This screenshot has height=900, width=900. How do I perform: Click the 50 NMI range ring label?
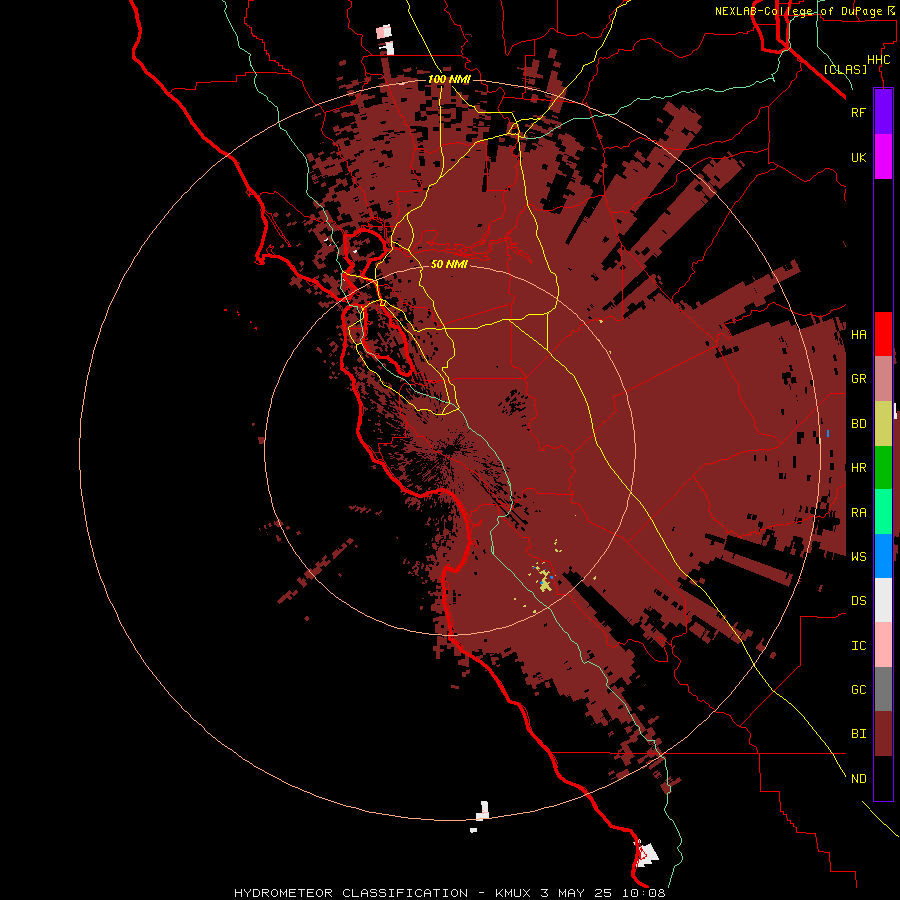tap(449, 264)
